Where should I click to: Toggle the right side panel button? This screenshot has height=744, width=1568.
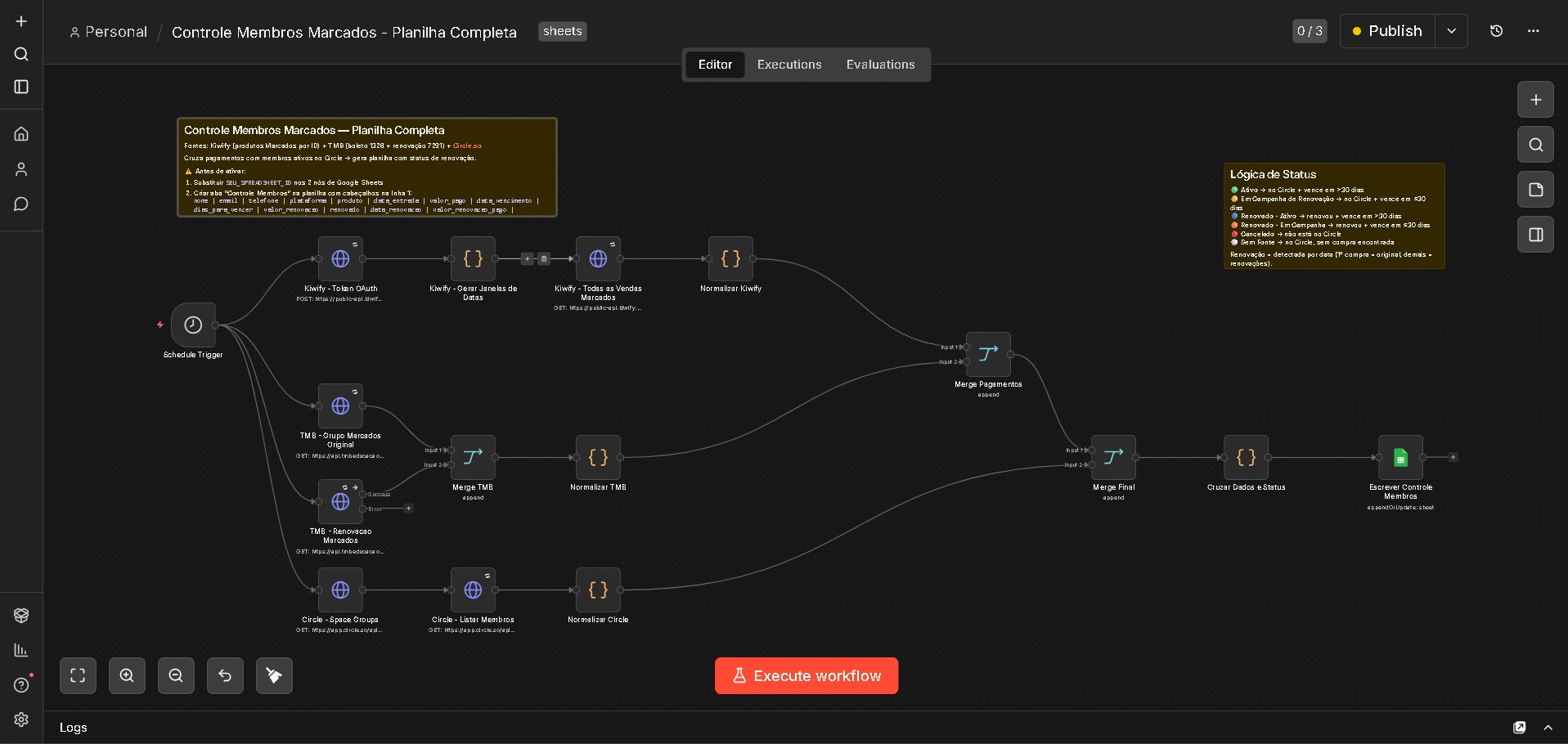pyautogui.click(x=1535, y=235)
